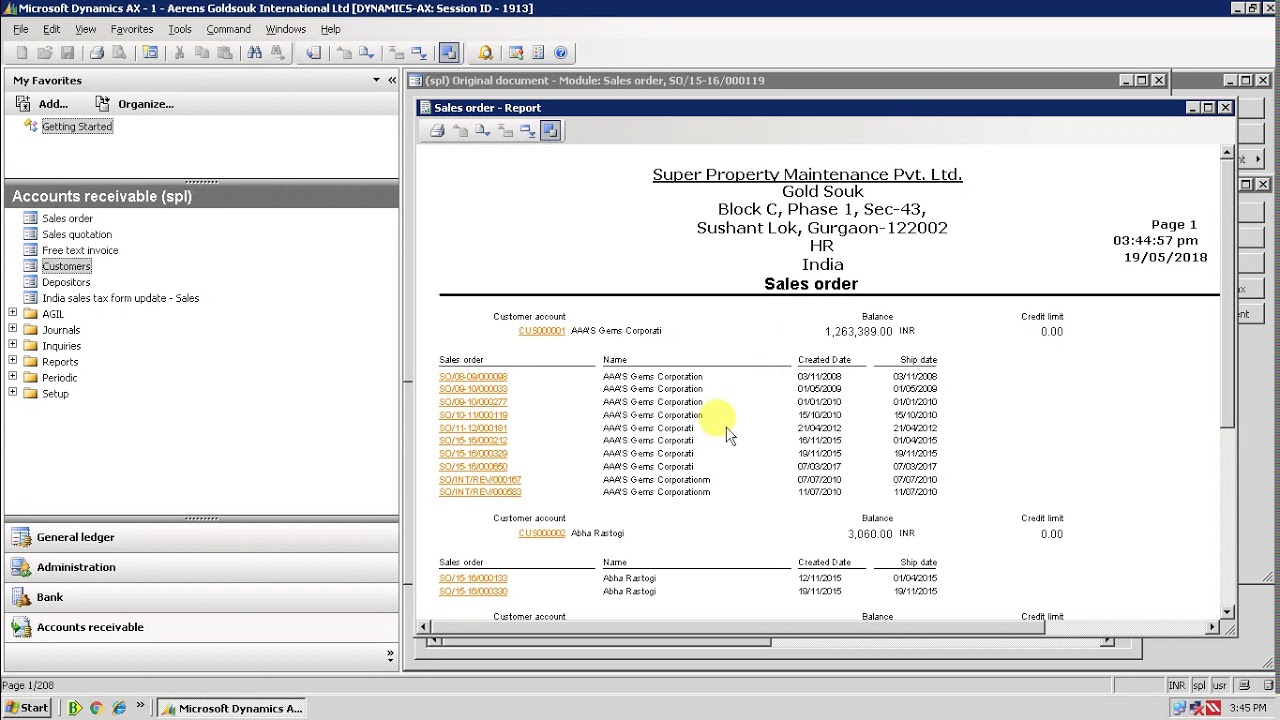Open sales order link SO/10-11/000119

(x=473, y=415)
